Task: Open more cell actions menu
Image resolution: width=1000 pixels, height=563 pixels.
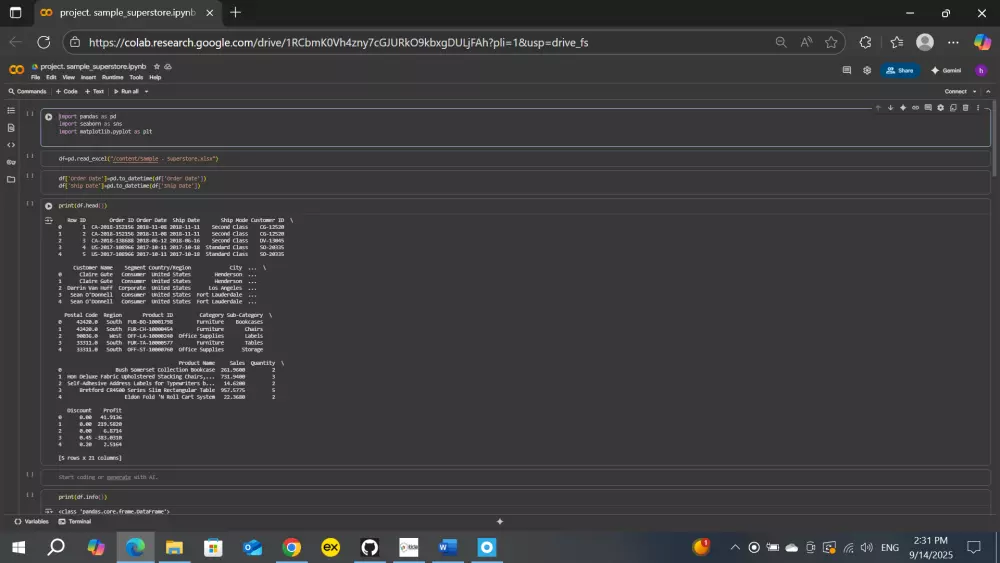Action: [x=978, y=108]
